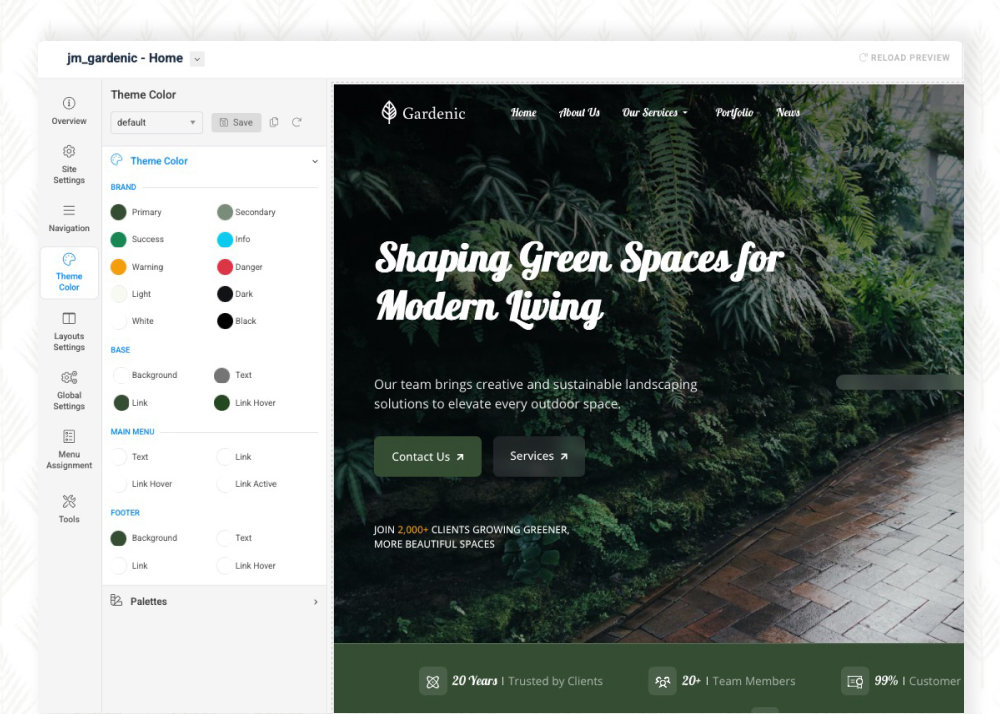Screen dimensions: 1000x714
Task: Pick the Base Link Hover color swatch
Action: point(222,403)
